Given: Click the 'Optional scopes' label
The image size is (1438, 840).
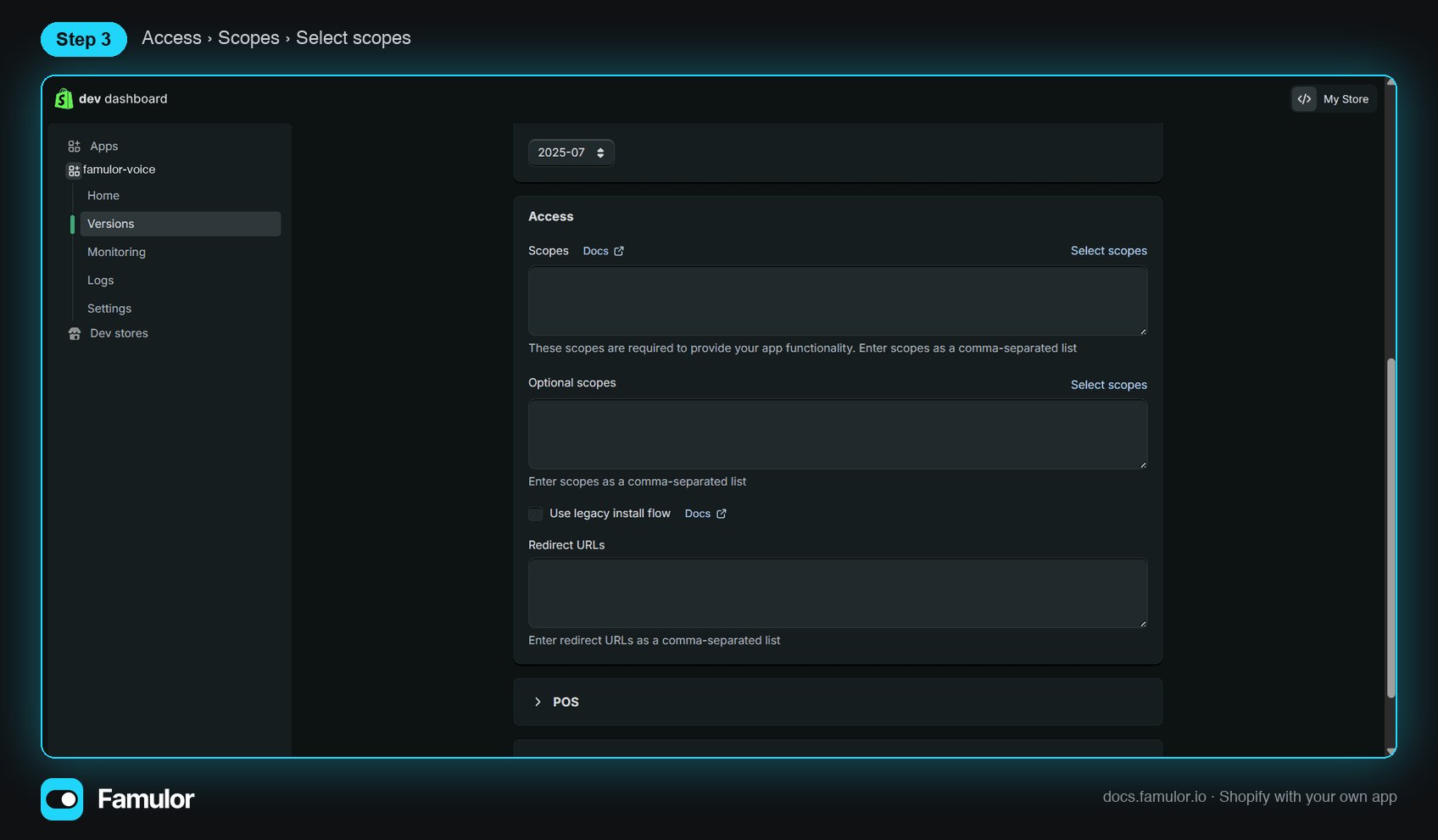Looking at the screenshot, I should pyautogui.click(x=572, y=383).
